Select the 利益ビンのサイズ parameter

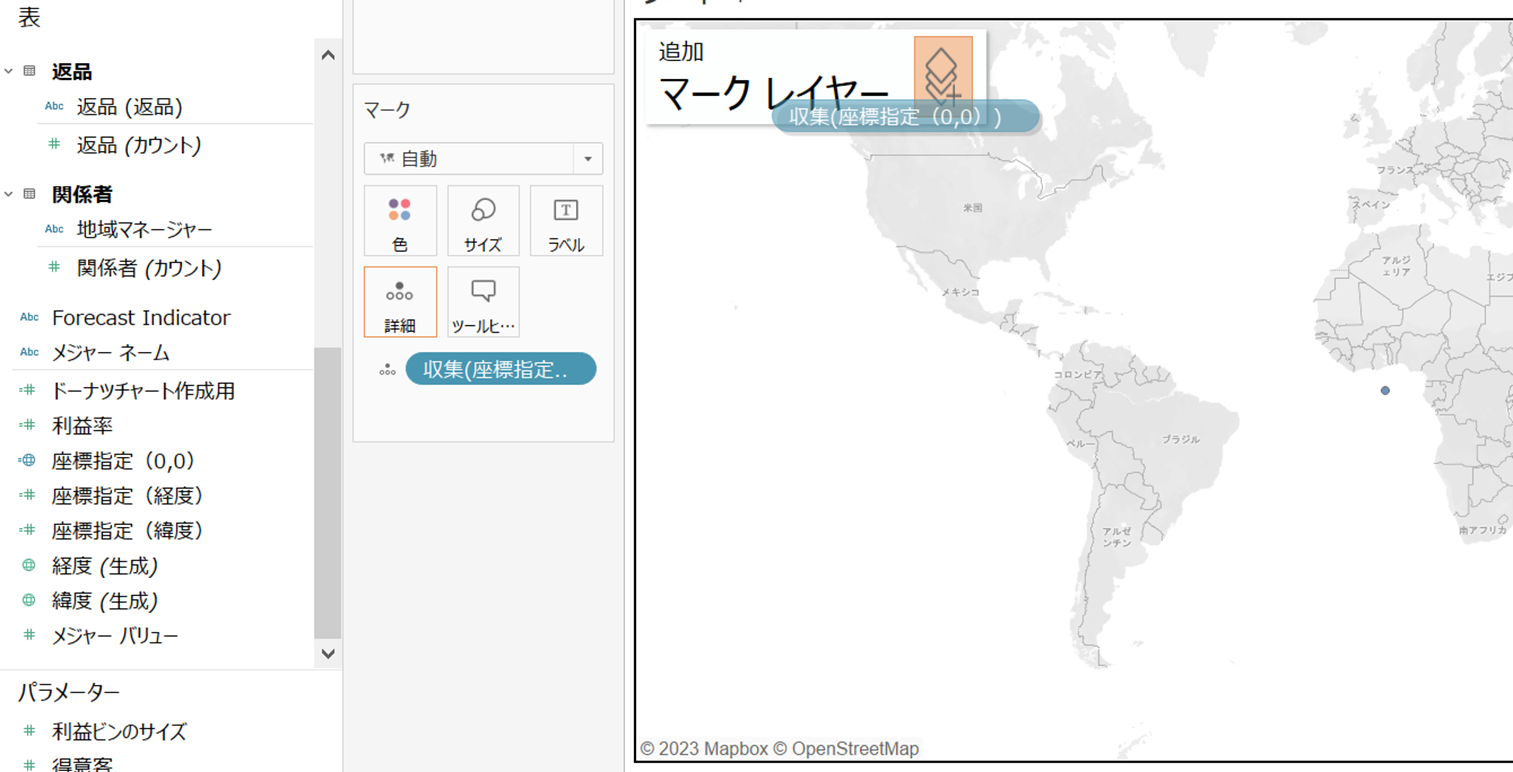coord(119,732)
